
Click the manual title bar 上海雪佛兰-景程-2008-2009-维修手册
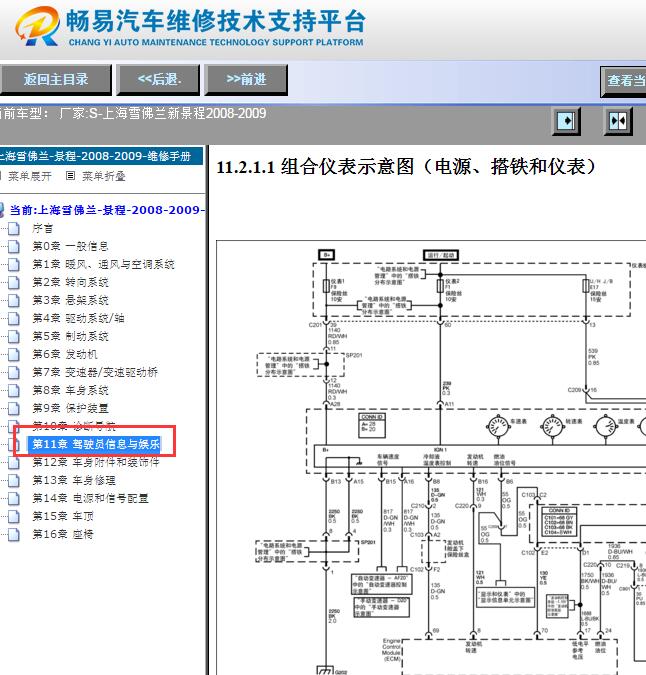click(x=101, y=156)
